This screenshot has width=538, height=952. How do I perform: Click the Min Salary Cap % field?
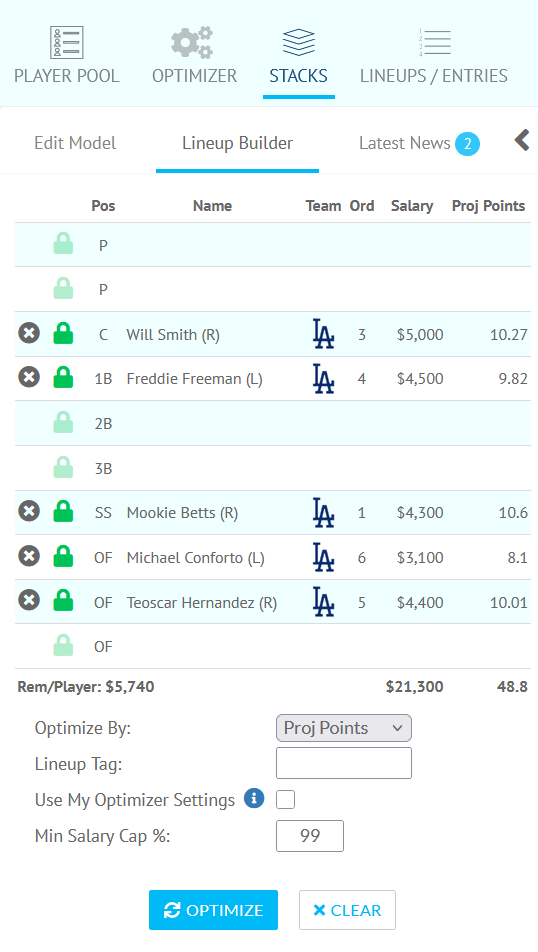(310, 836)
